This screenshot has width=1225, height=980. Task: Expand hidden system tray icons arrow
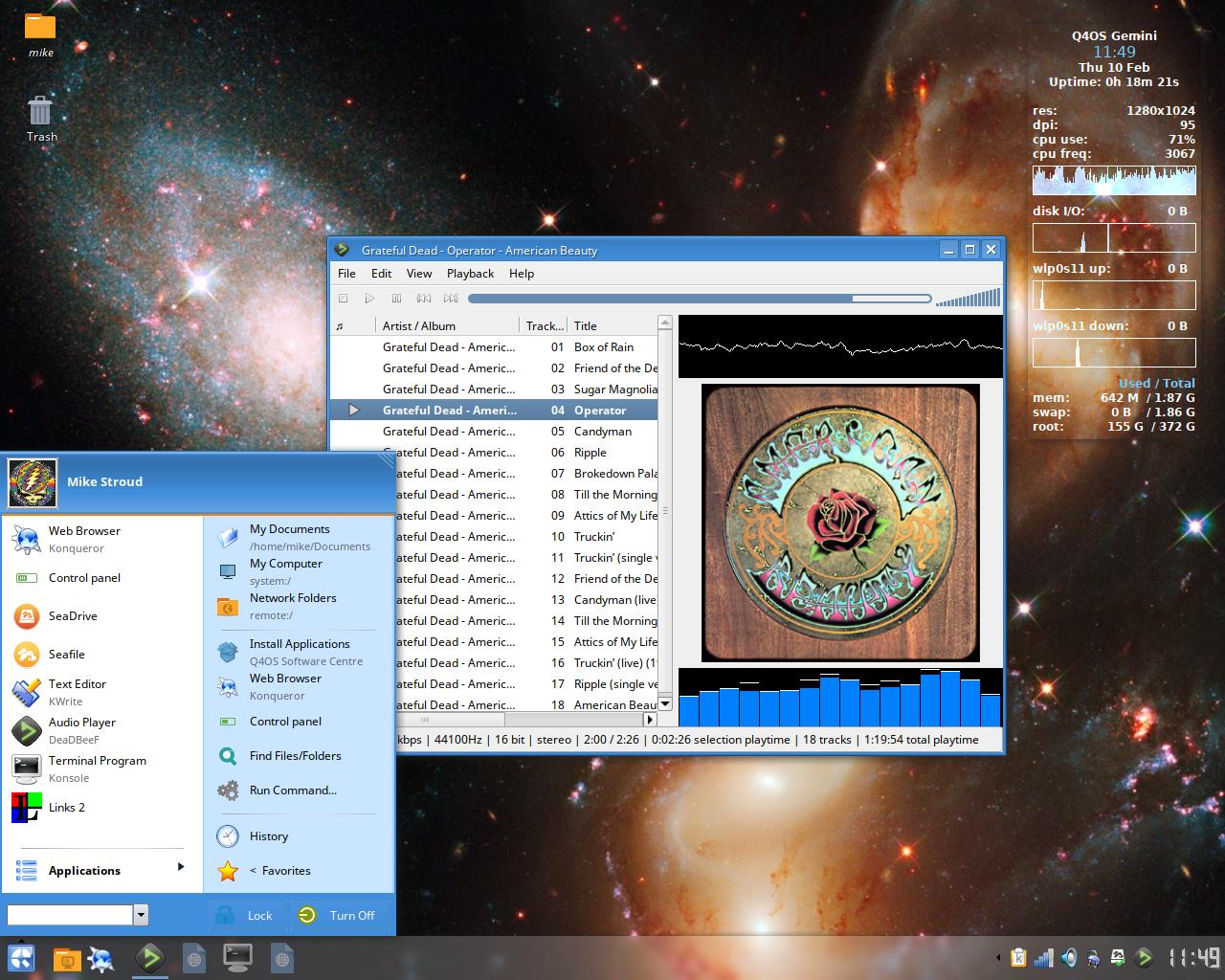tap(998, 958)
